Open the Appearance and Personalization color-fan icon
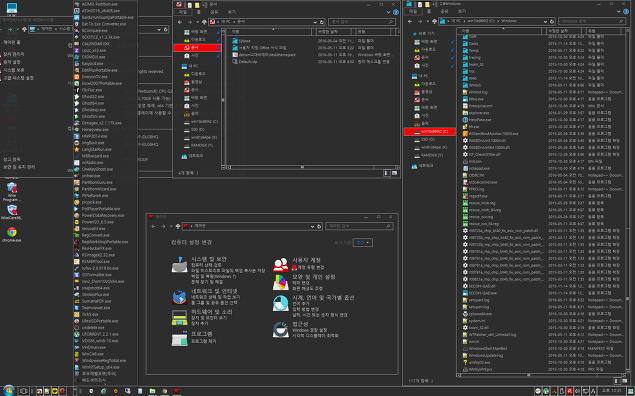Screen dimensions: 635x396 point(281,282)
